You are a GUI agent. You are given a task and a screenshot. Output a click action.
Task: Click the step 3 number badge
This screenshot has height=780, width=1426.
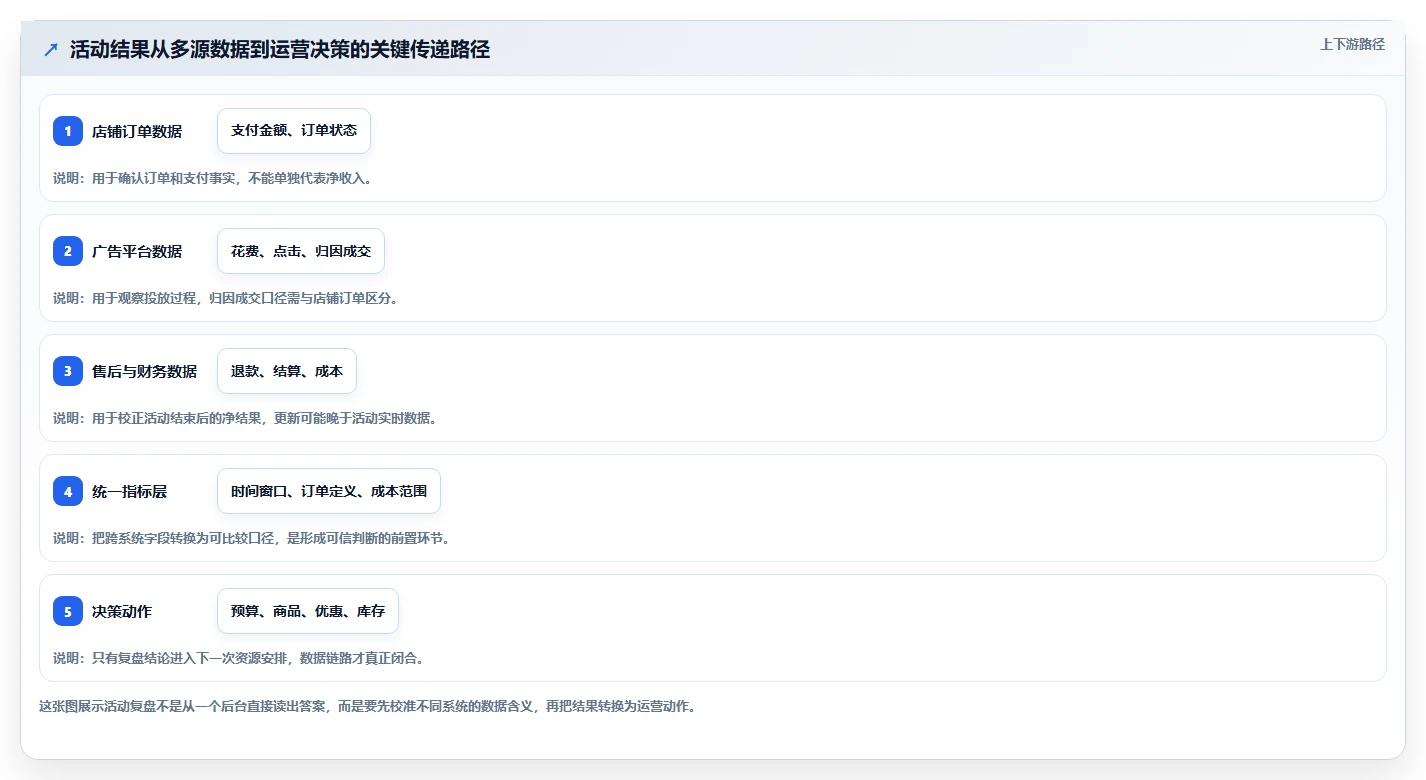point(68,371)
